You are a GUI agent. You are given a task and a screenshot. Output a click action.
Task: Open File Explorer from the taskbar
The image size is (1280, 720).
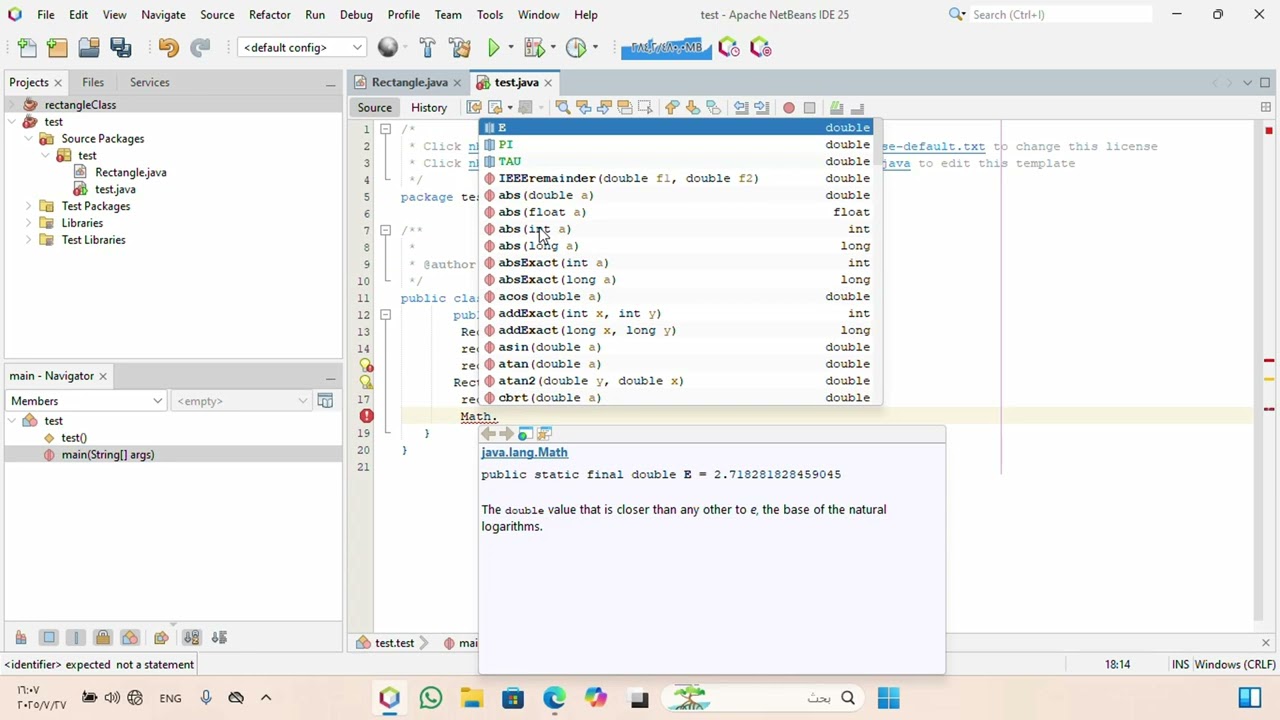472,698
